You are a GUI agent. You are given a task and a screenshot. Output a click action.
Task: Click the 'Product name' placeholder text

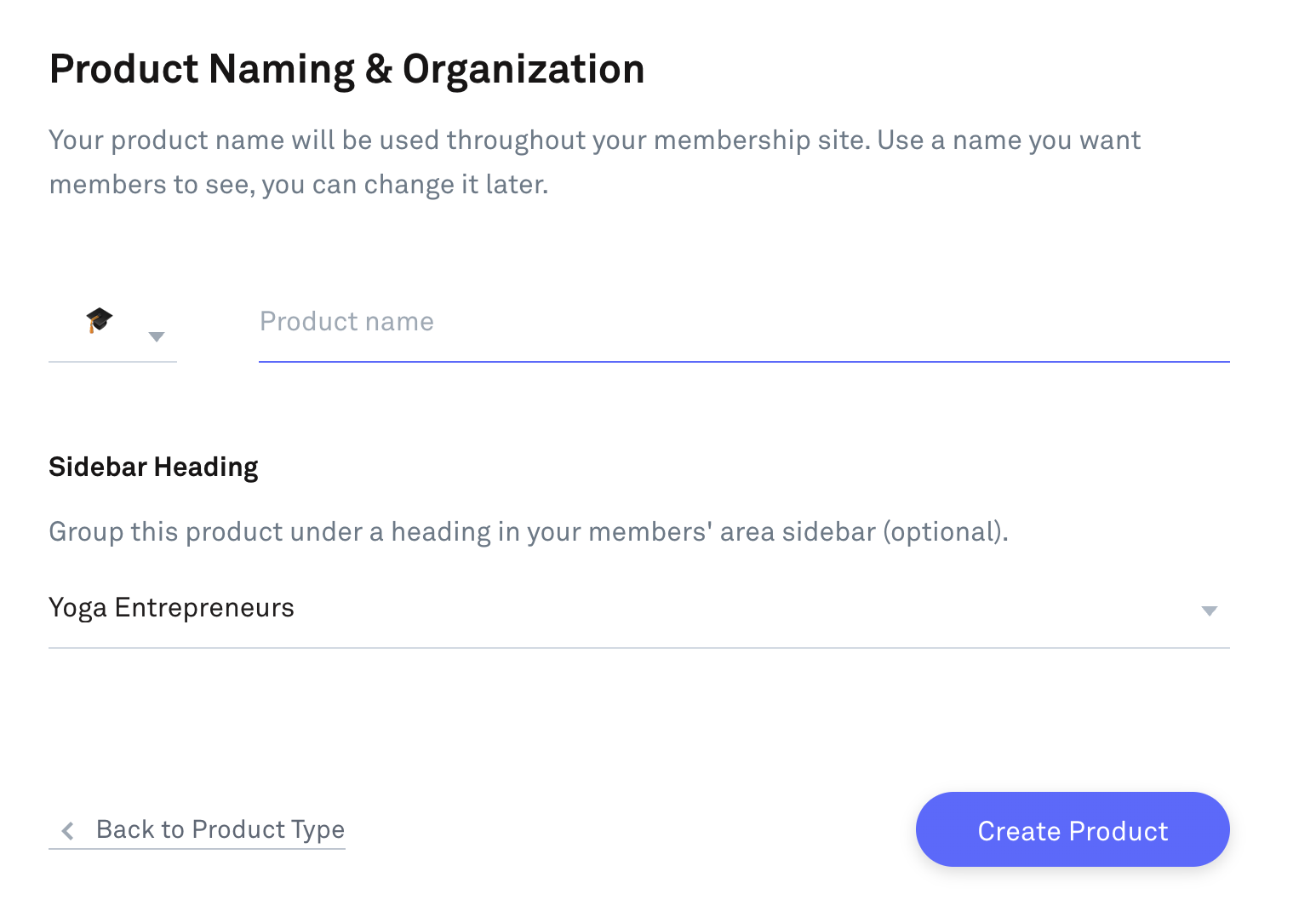[x=346, y=322]
